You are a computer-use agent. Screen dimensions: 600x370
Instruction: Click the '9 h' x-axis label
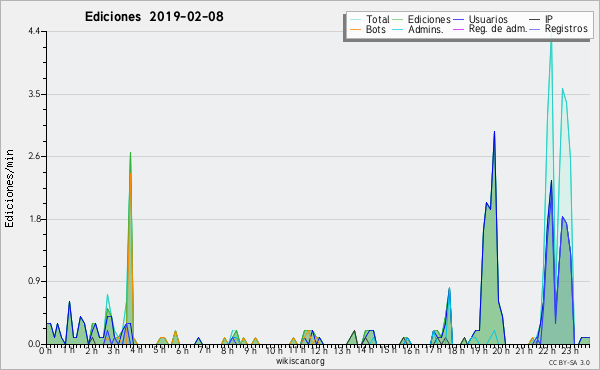(x=250, y=350)
